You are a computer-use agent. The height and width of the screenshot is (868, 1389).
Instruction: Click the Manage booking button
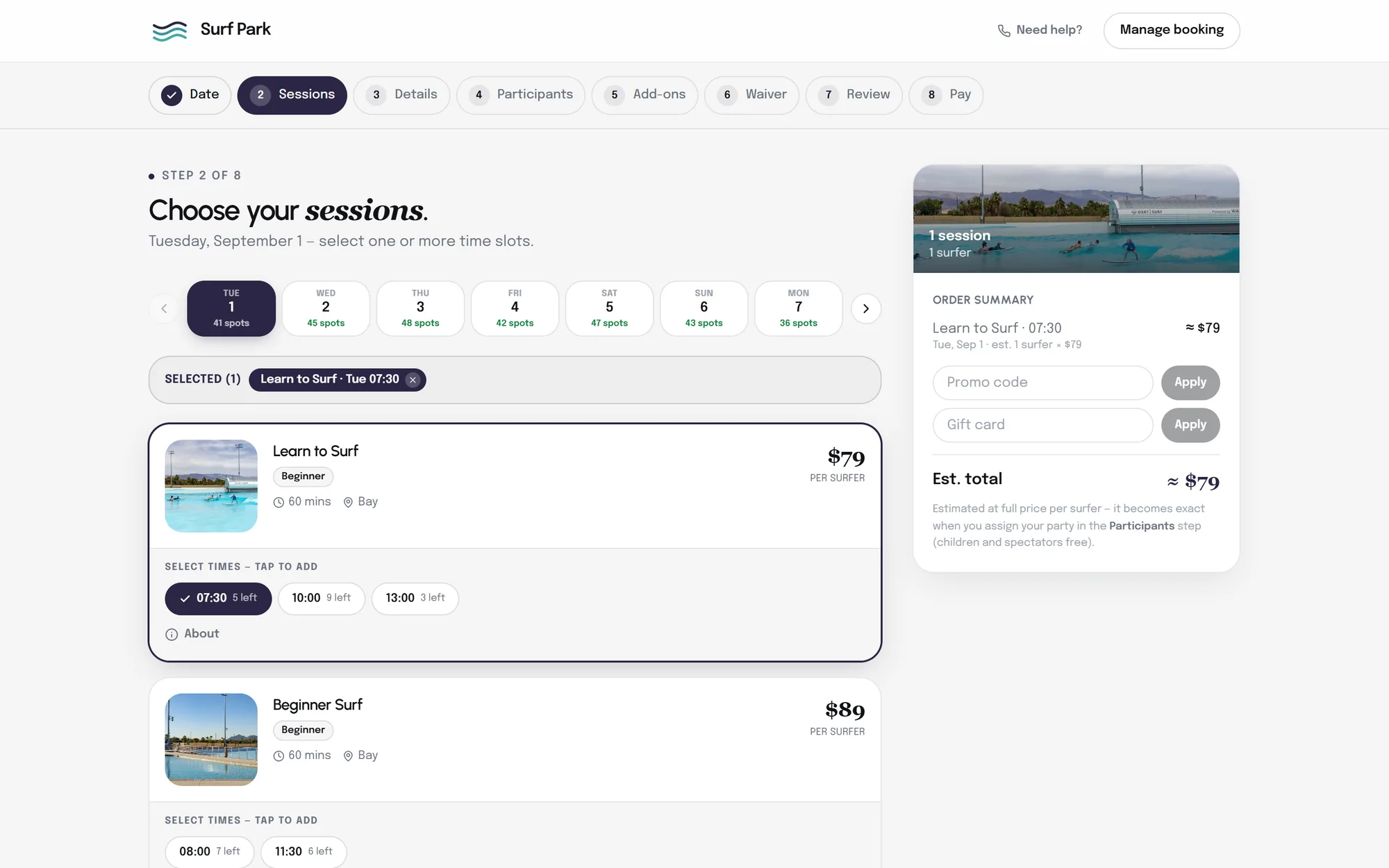tap(1172, 31)
